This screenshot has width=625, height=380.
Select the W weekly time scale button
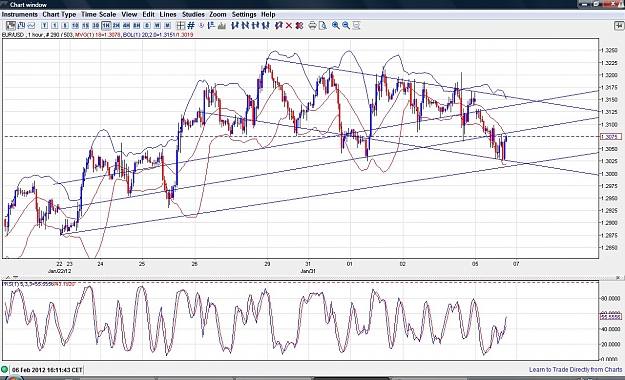[157, 26]
